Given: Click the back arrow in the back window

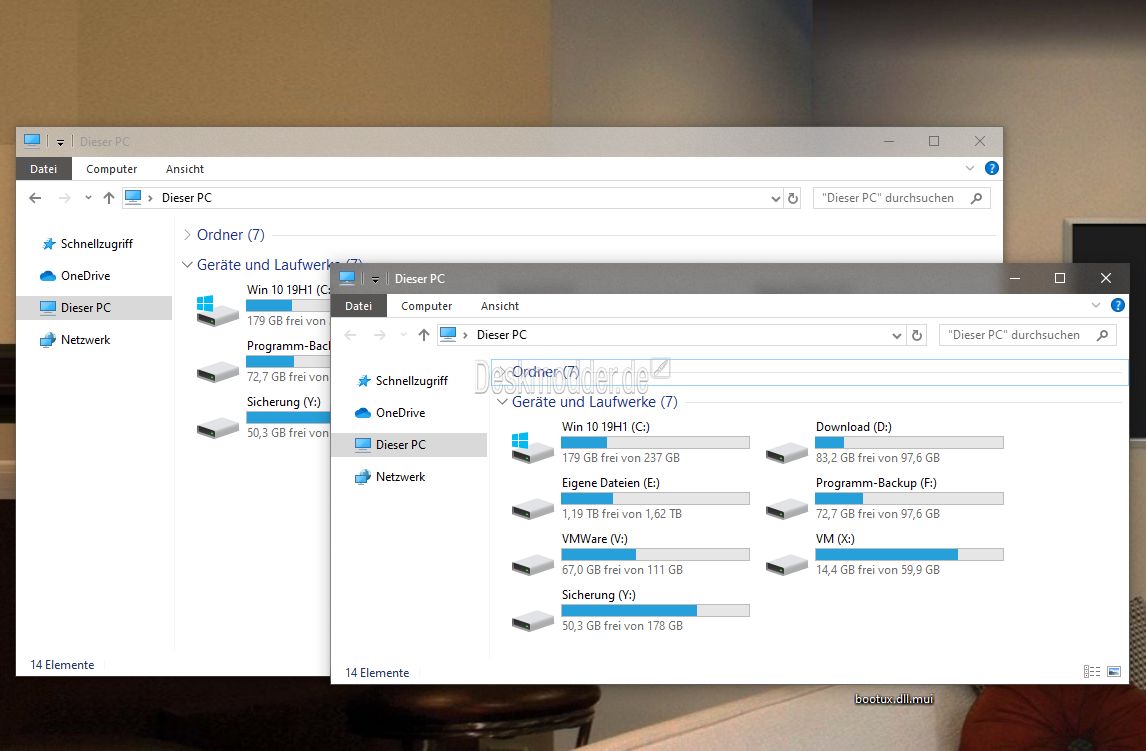Looking at the screenshot, I should [35, 198].
